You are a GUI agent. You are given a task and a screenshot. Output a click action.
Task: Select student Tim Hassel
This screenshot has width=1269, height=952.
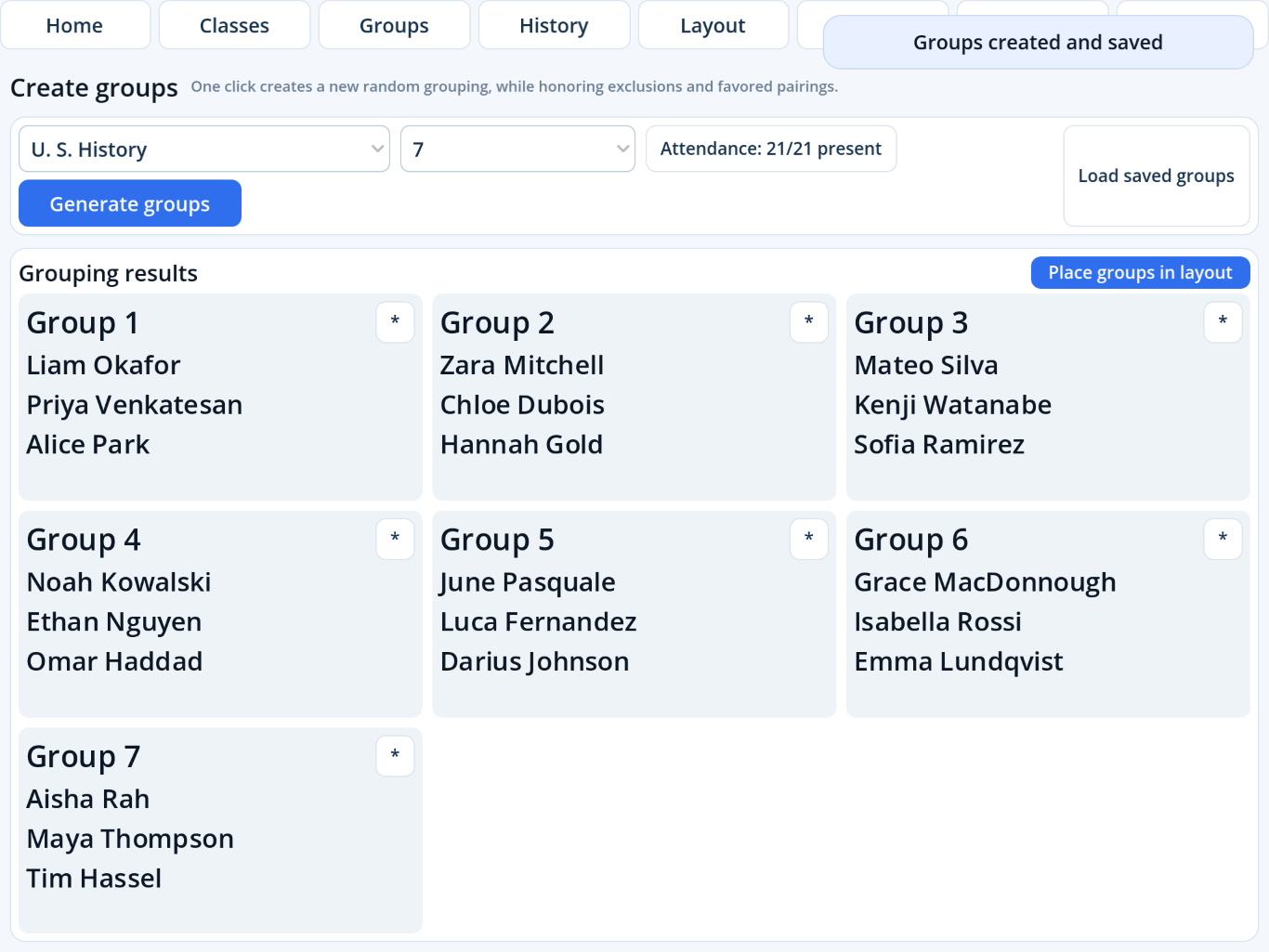[94, 879]
